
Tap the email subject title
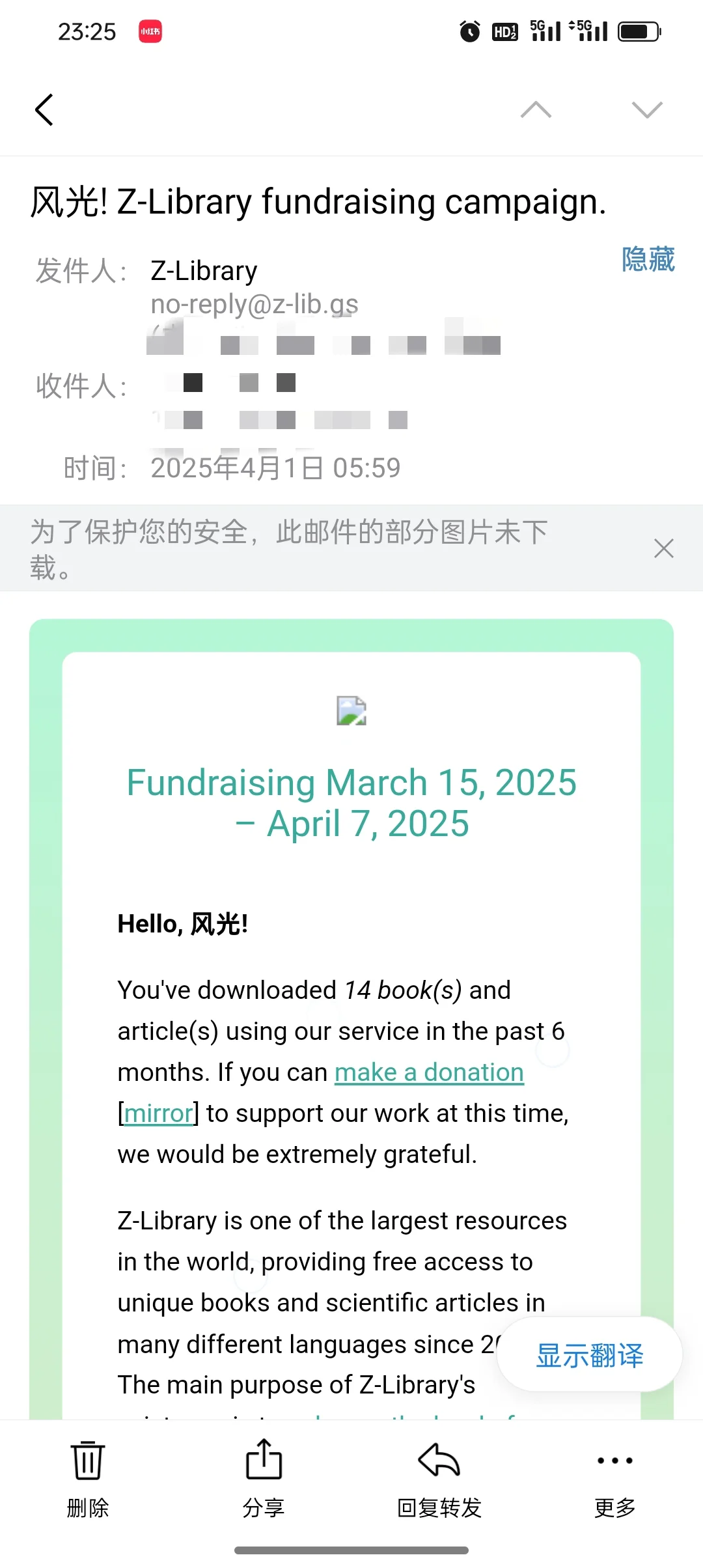(318, 201)
